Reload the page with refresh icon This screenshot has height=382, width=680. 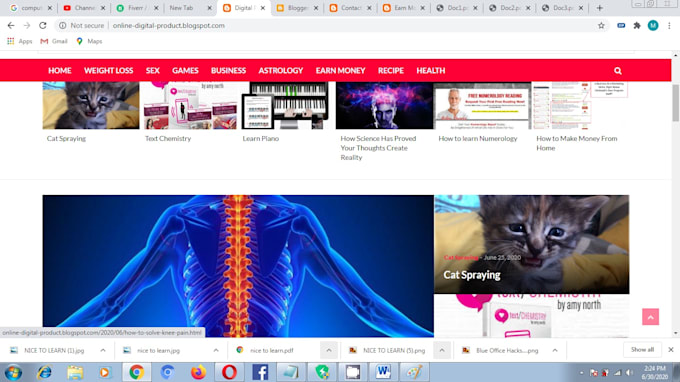[42, 26]
